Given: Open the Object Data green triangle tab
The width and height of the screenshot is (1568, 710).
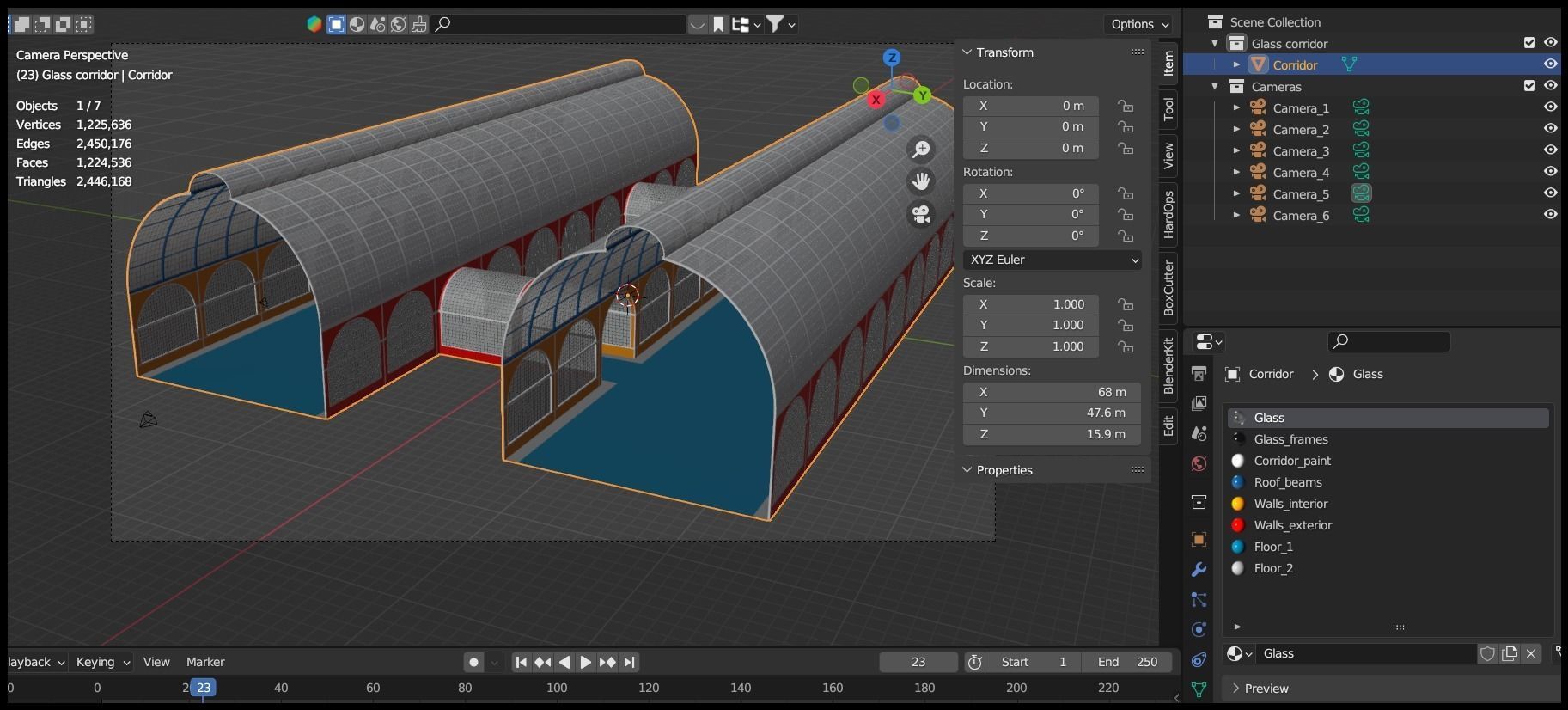Looking at the screenshot, I should (1199, 689).
